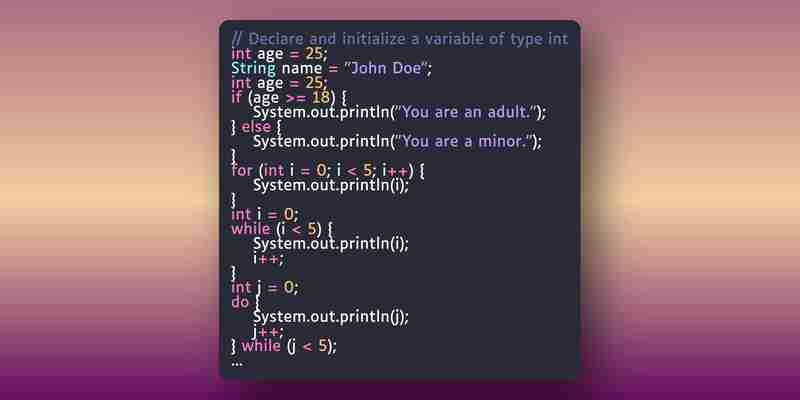Click the line "j++;"
The width and height of the screenshot is (800, 400).
[268, 332]
